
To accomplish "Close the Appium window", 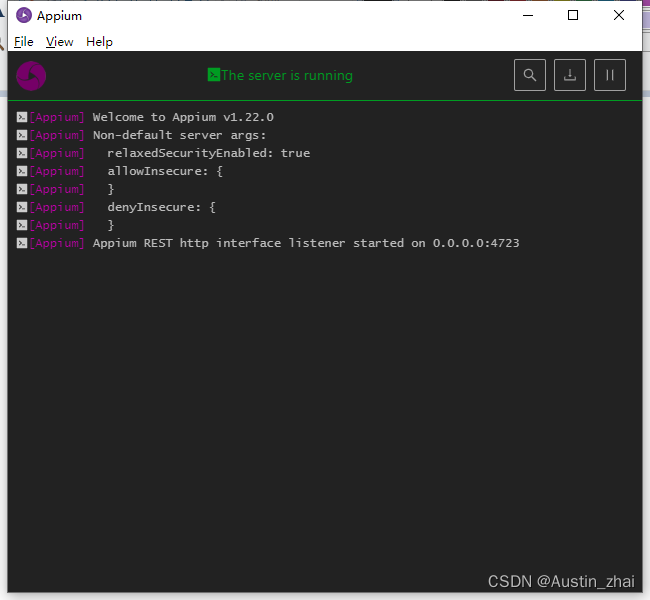I will pyautogui.click(x=618, y=15).
